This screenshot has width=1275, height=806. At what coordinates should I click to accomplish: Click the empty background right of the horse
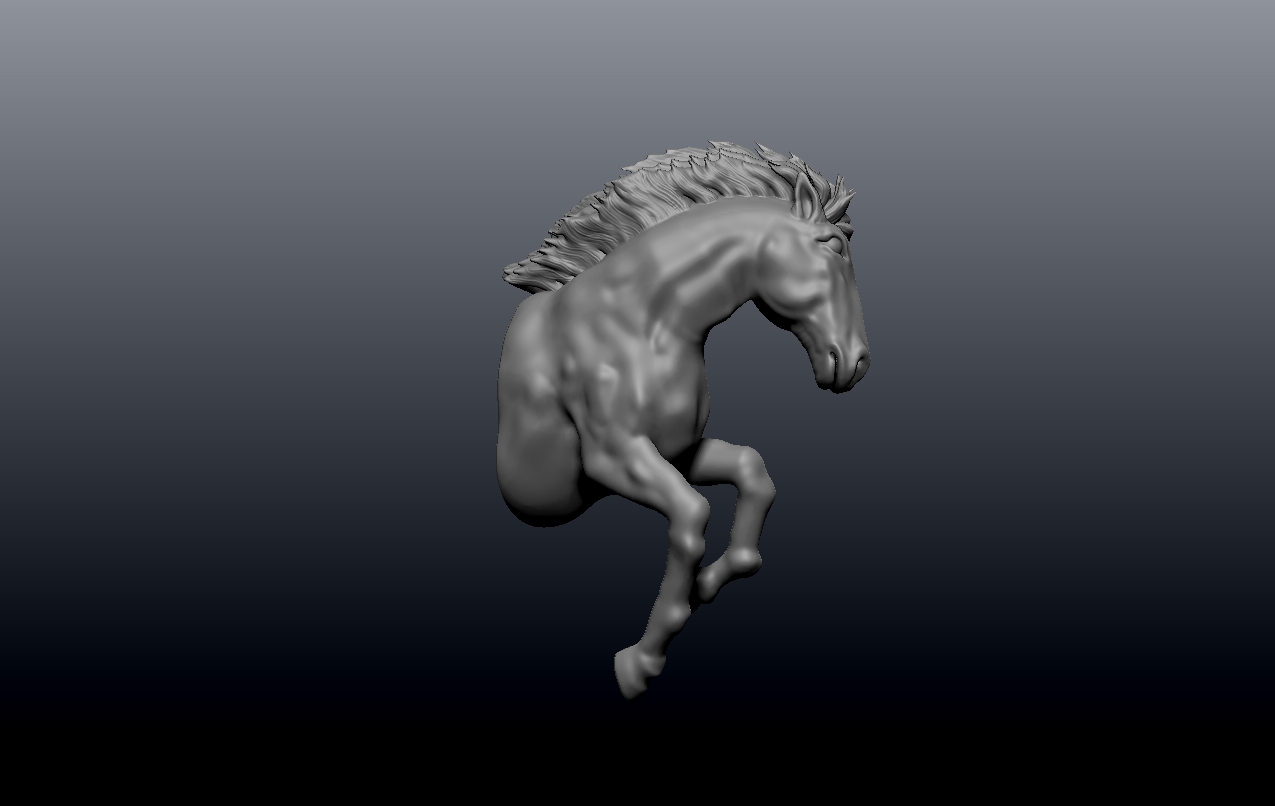[1050, 400]
